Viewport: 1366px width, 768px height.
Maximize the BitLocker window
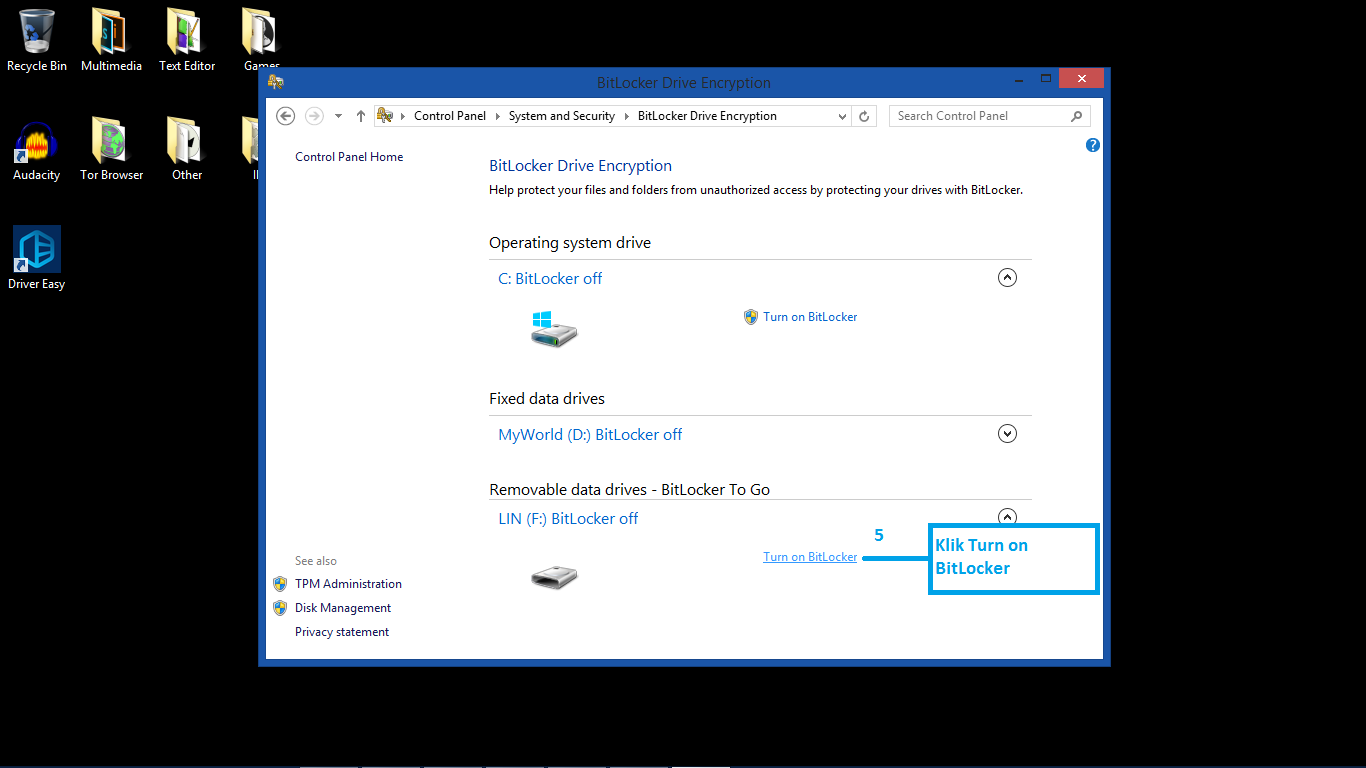point(1046,78)
